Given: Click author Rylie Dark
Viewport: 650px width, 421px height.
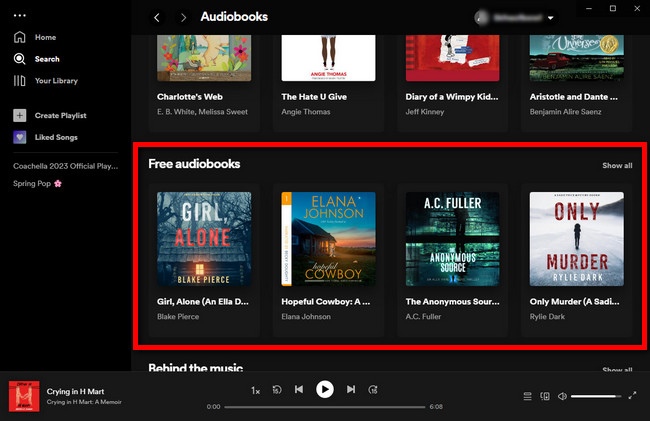Looking at the screenshot, I should pyautogui.click(x=547, y=317).
